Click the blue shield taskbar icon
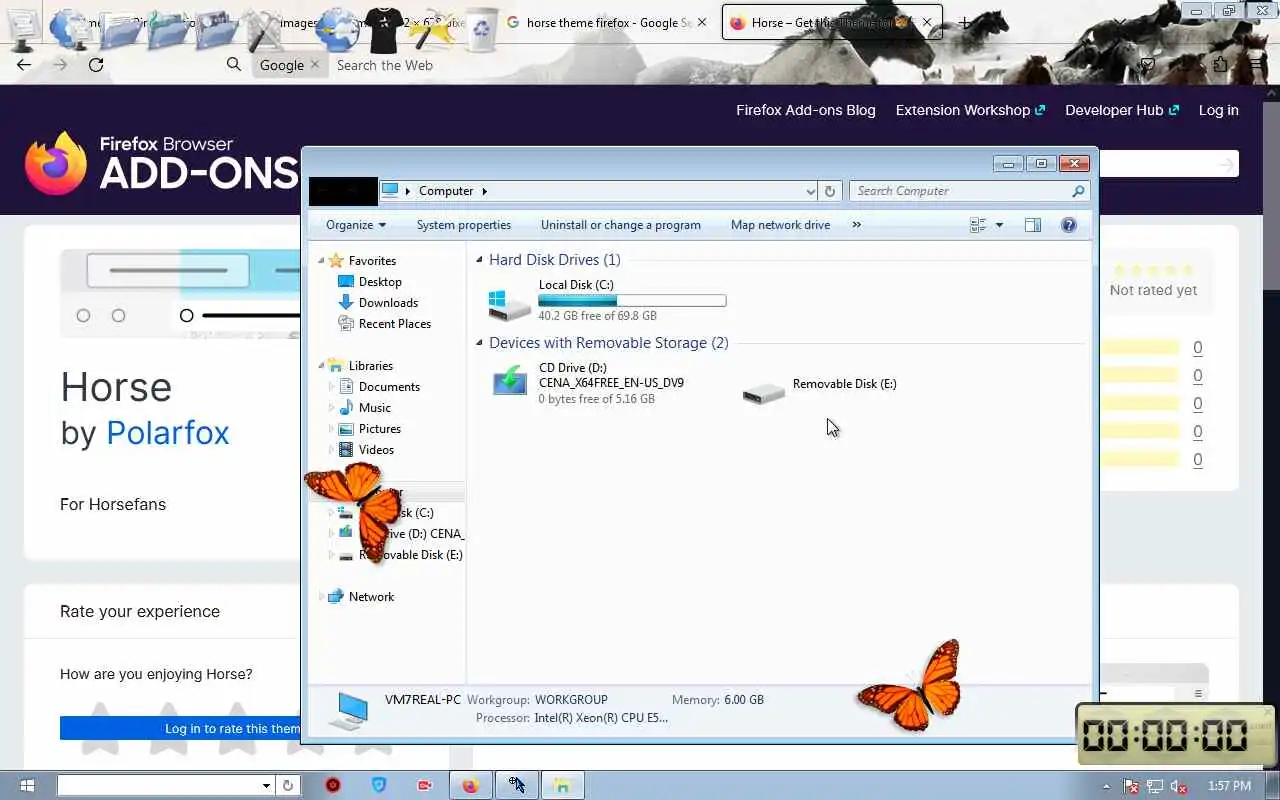Image resolution: width=1280 pixels, height=800 pixels. tap(379, 786)
